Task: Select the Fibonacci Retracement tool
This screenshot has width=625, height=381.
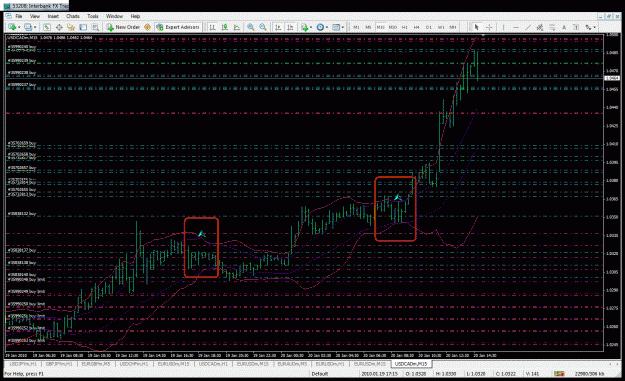Action: [x=552, y=27]
